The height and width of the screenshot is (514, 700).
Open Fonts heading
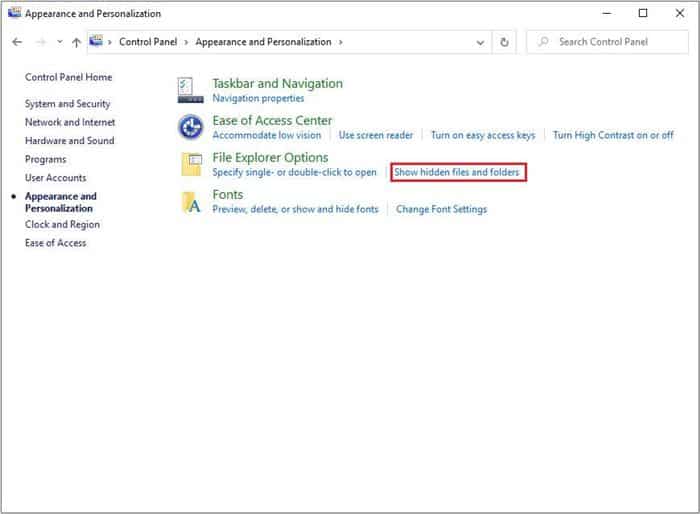click(228, 195)
